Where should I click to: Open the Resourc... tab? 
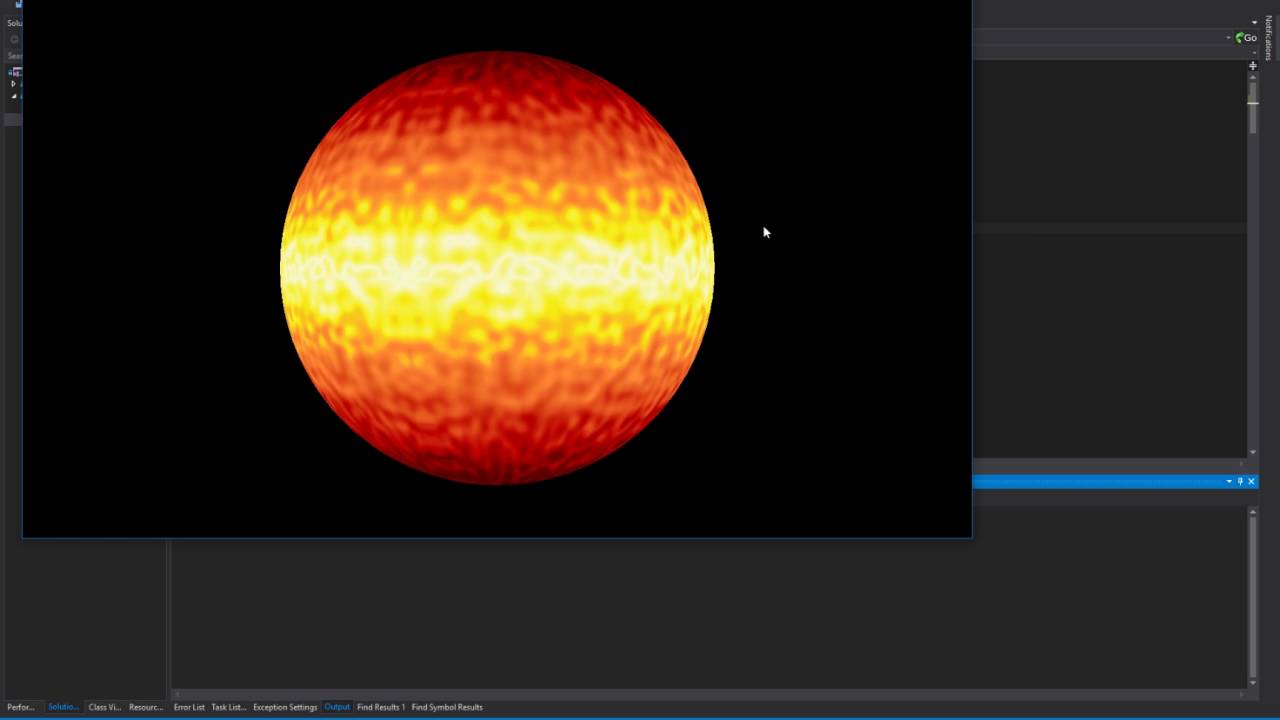[146, 707]
